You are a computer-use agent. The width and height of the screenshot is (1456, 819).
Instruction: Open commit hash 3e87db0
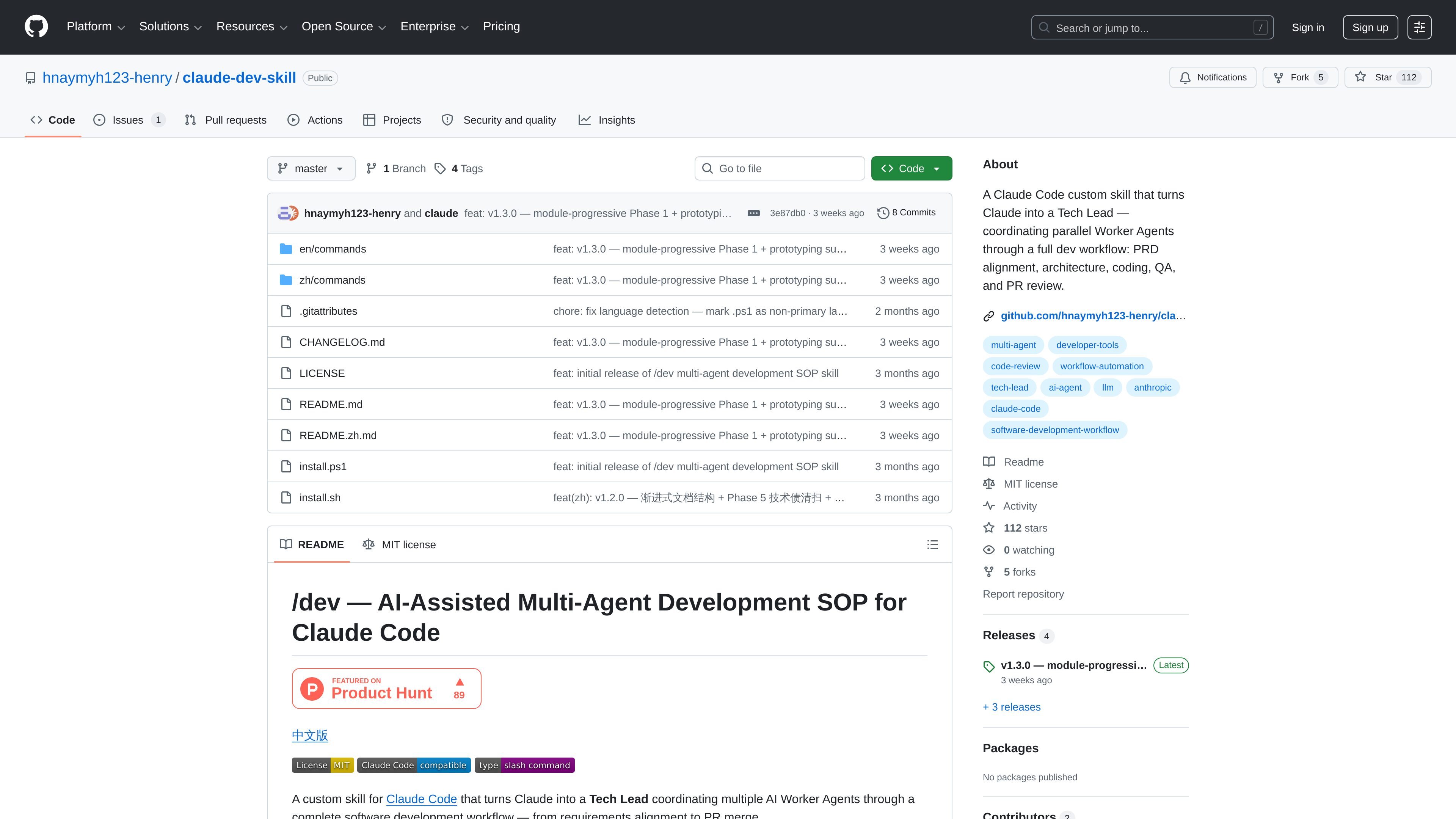788,213
